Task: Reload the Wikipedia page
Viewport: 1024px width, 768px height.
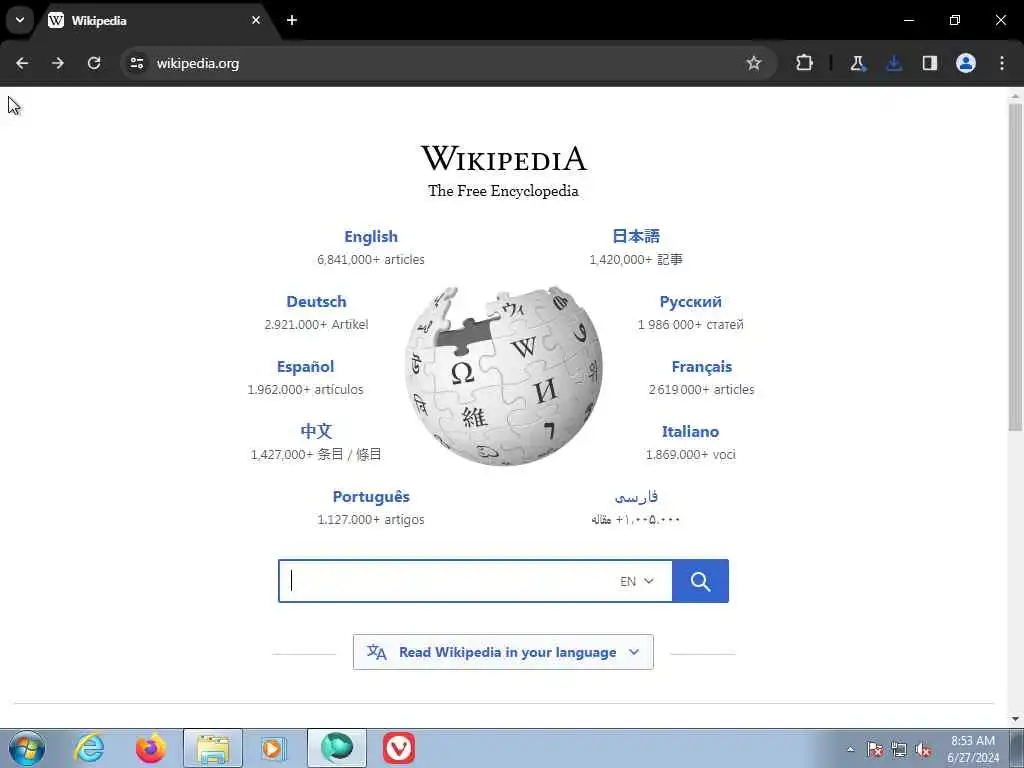Action: coord(94,63)
